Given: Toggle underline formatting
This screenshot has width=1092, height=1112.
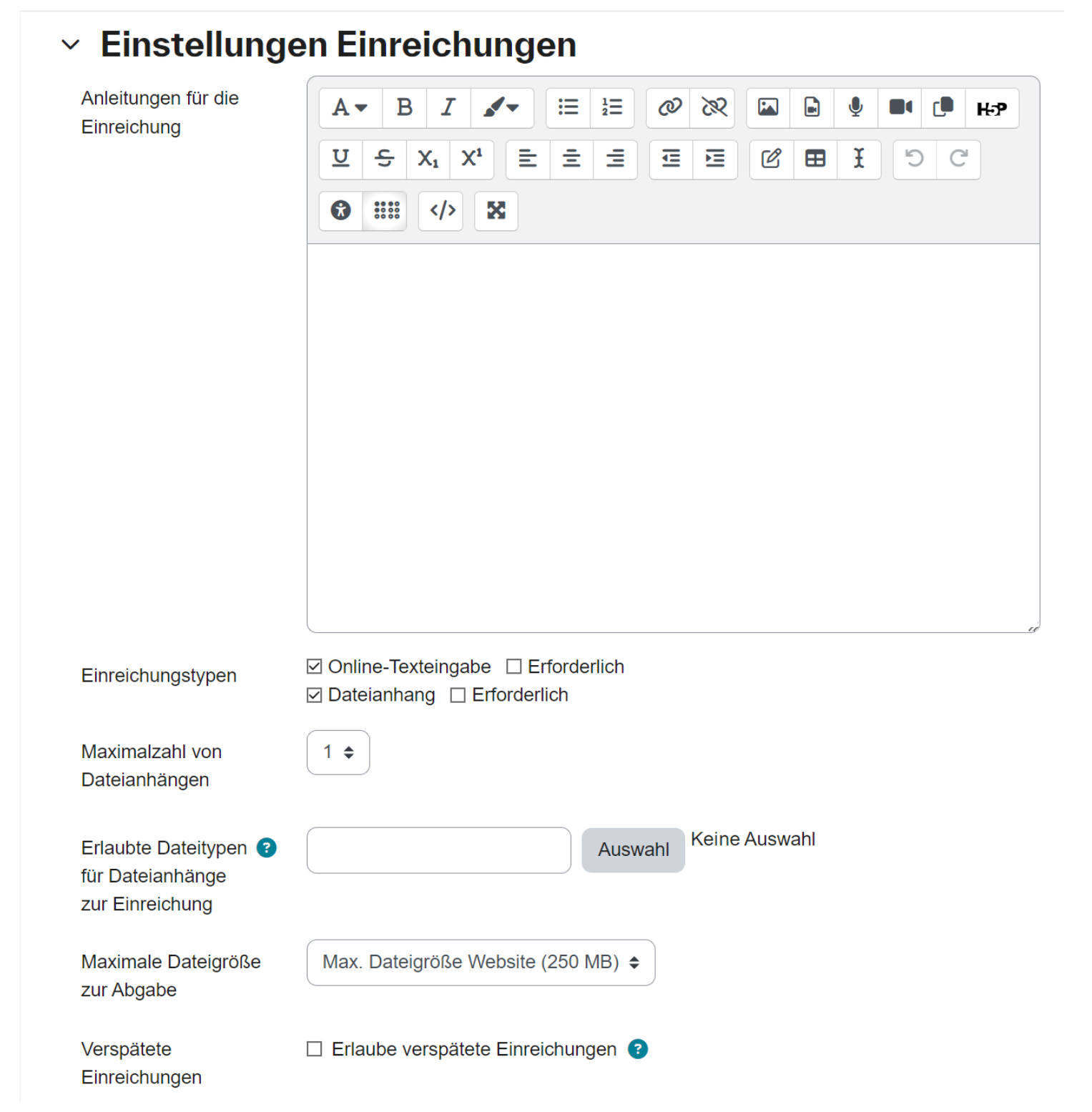Looking at the screenshot, I should [x=340, y=159].
